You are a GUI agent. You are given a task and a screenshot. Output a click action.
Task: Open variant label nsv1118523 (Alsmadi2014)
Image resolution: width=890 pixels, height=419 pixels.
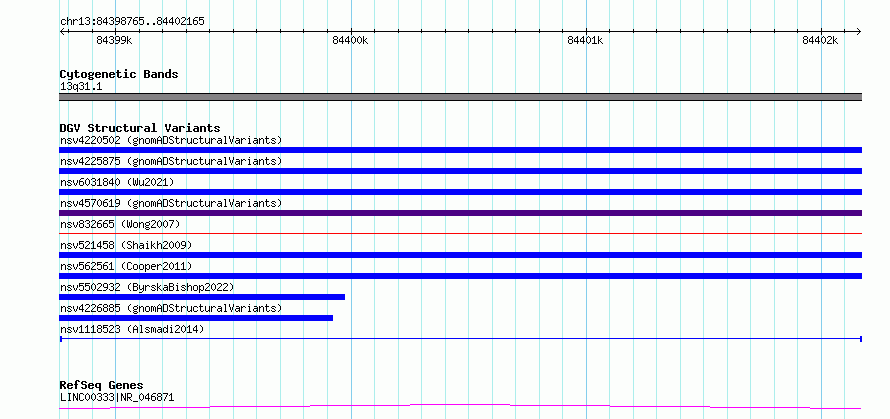click(132, 329)
